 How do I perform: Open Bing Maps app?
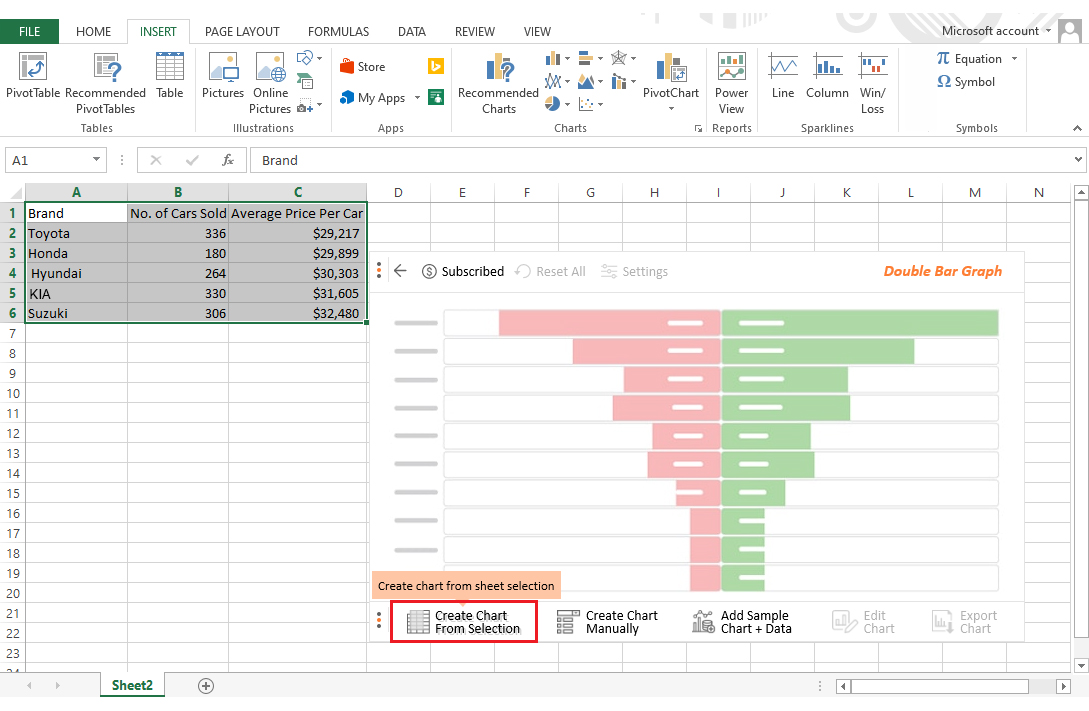point(436,66)
